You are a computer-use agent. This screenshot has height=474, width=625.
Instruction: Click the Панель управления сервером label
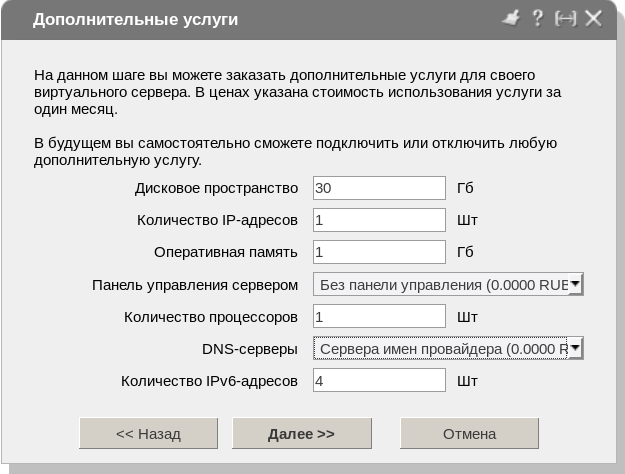click(195, 285)
